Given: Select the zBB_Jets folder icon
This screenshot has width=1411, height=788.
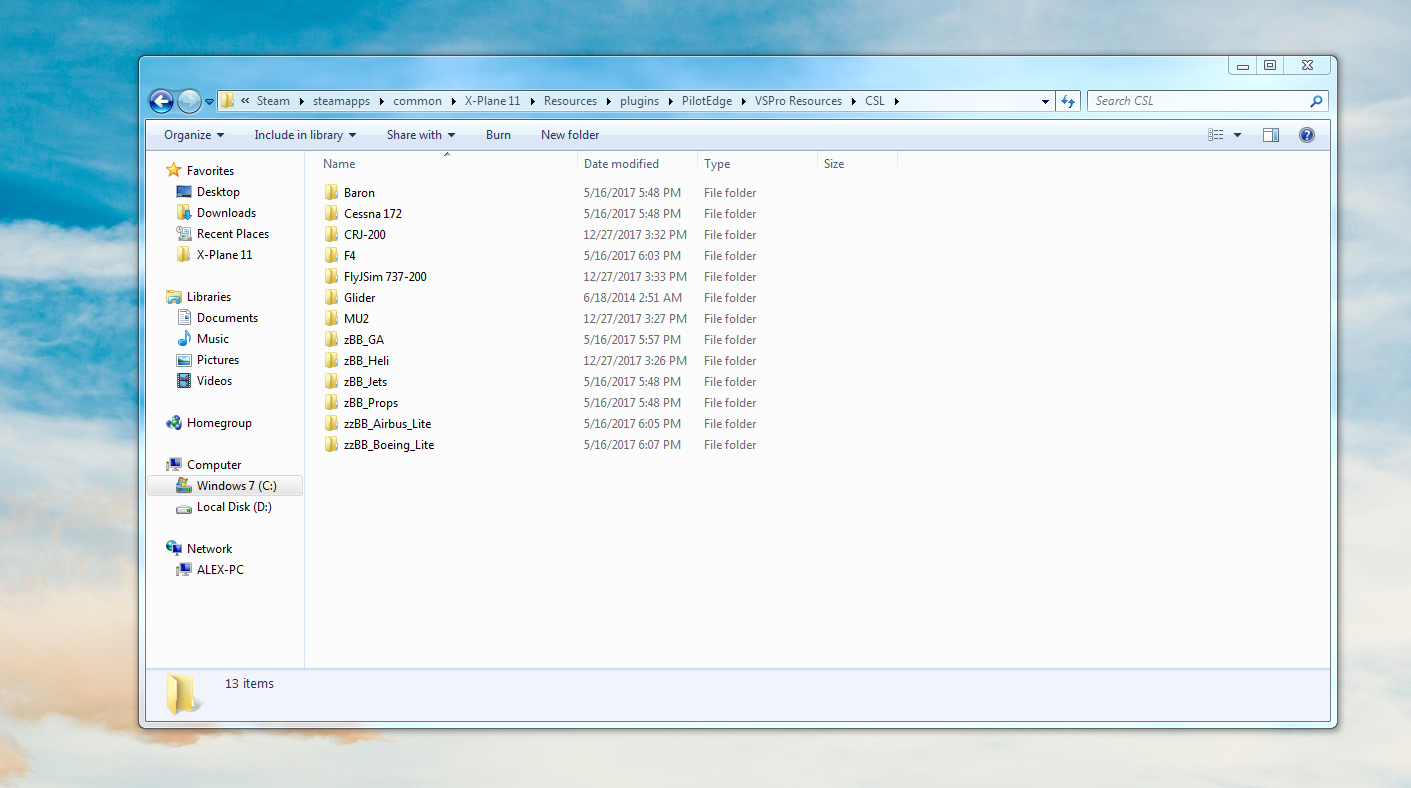Looking at the screenshot, I should tap(332, 382).
